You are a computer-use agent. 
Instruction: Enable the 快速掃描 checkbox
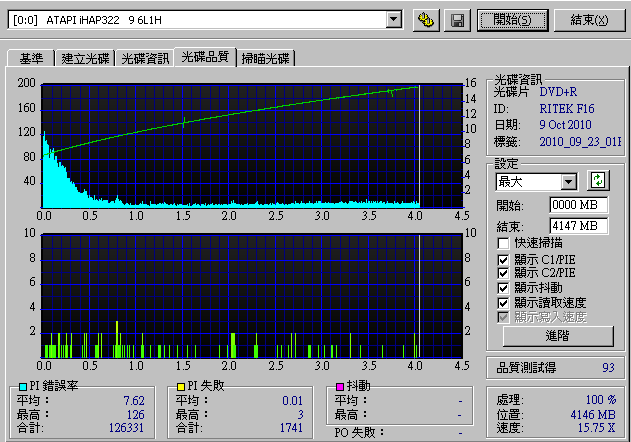[x=504, y=243]
